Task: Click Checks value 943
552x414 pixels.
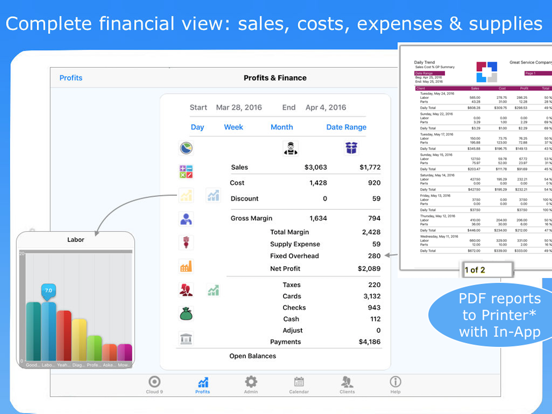Action: (374, 308)
